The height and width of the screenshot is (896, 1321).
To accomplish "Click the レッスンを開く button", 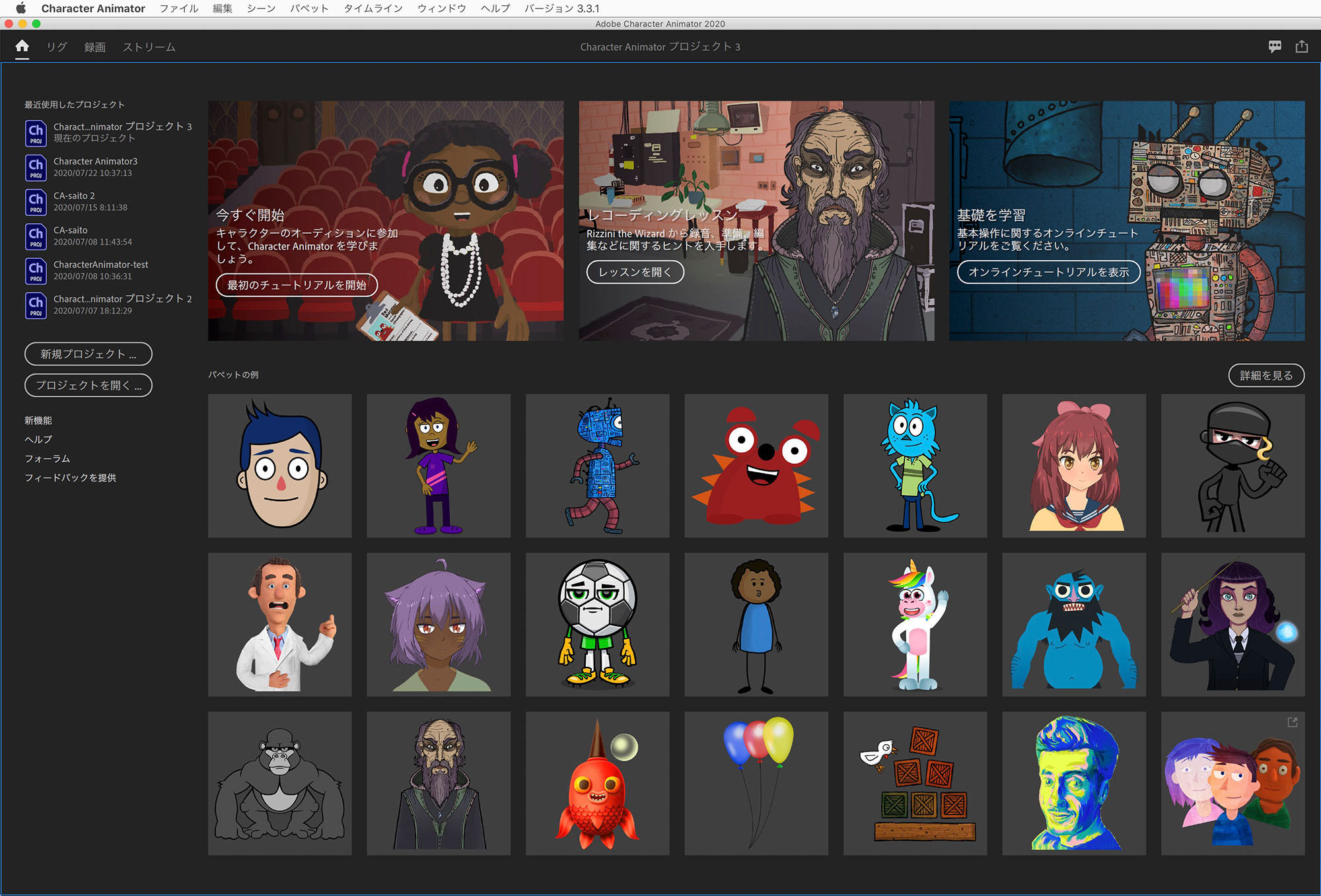I will click(635, 271).
